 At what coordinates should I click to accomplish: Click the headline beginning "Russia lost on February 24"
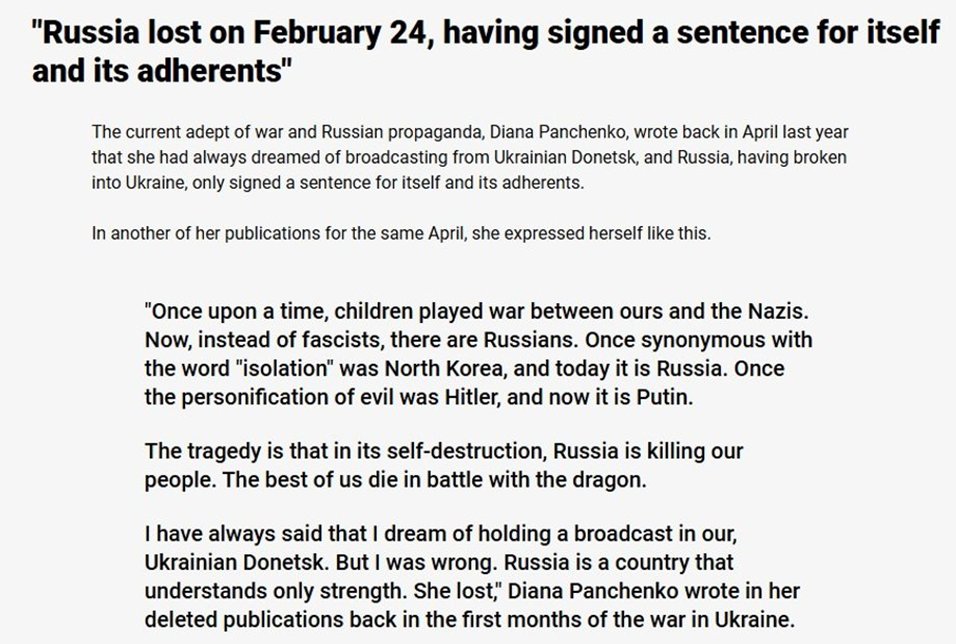click(x=485, y=51)
